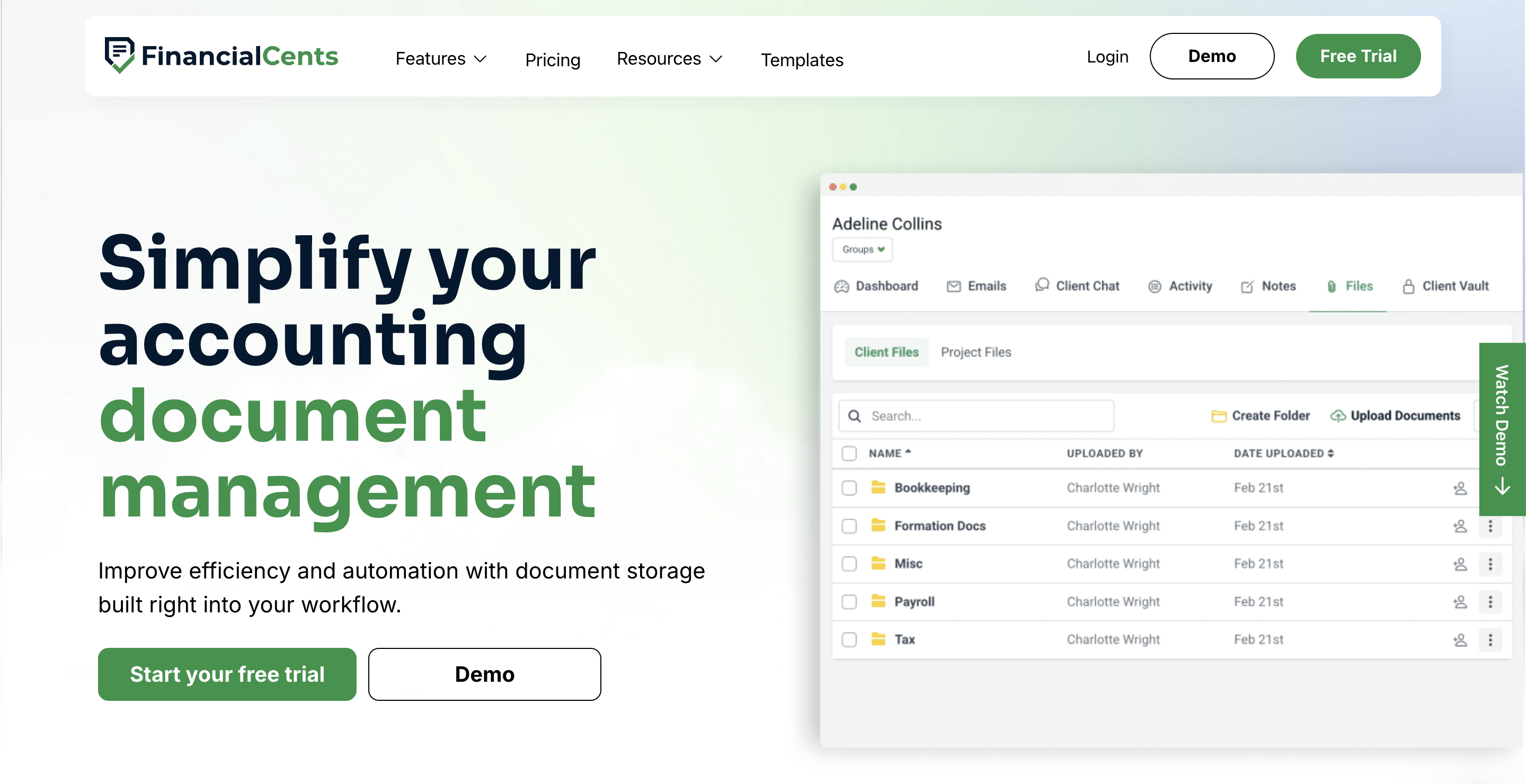Click the FinancialCents logo icon
The height and width of the screenshot is (784, 1526).
click(x=119, y=55)
